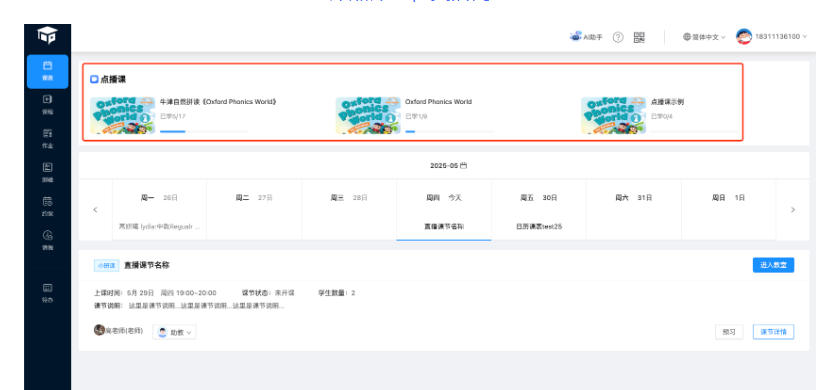This screenshot has height=390, width=816.
Task: Click the 学生数量: 2 text
Action: [x=337, y=293]
